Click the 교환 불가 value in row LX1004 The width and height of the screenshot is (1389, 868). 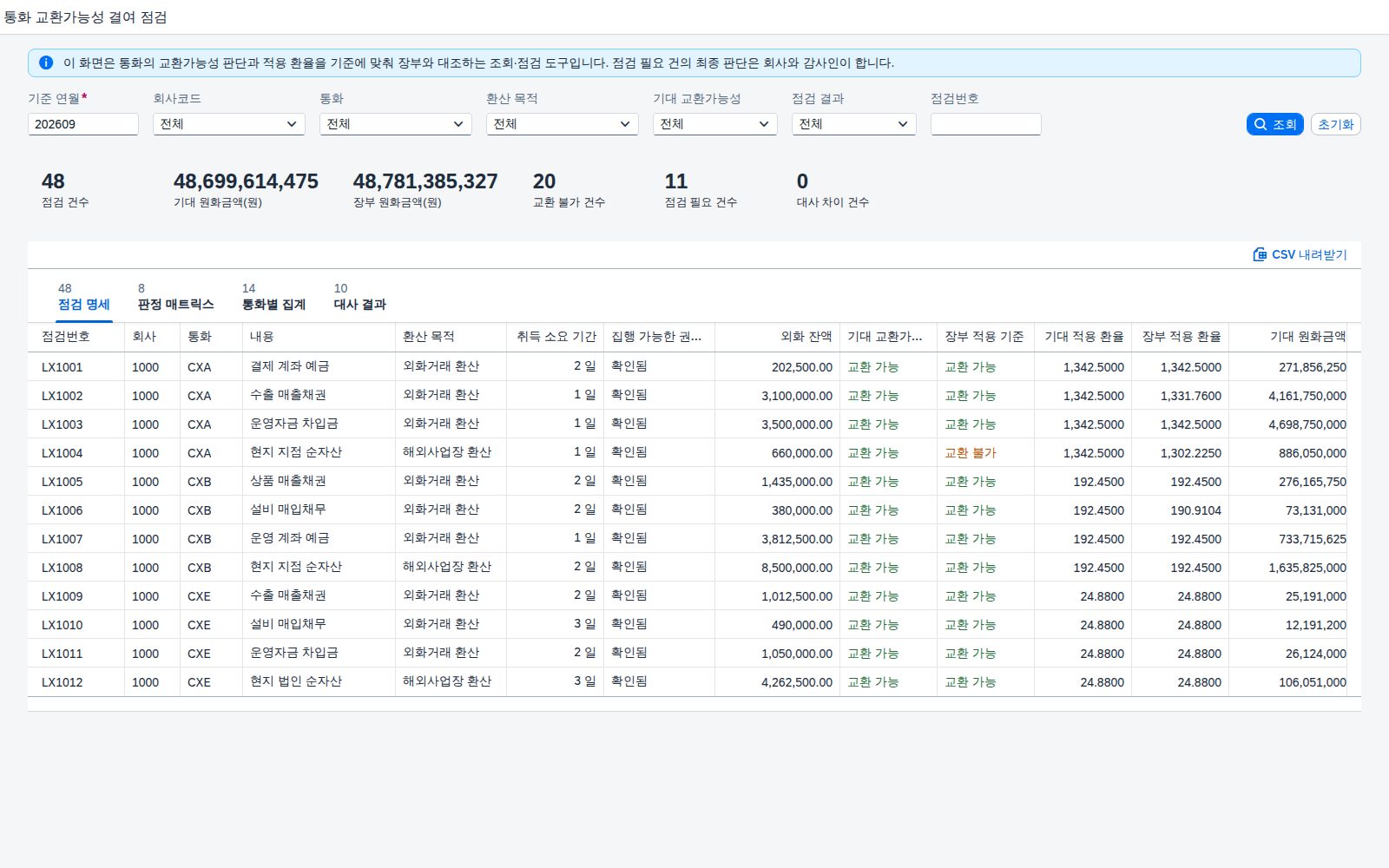(971, 453)
